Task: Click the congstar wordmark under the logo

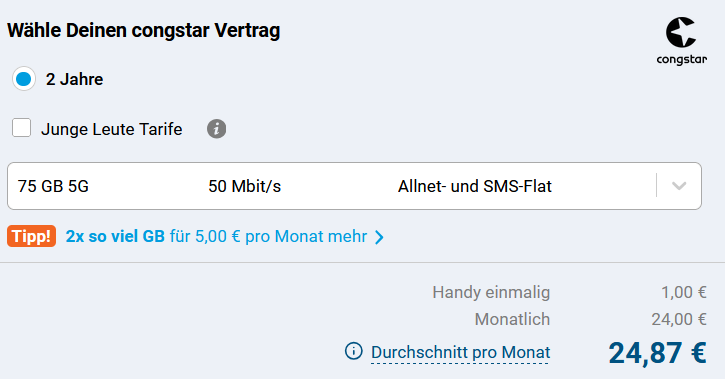Action: pyautogui.click(x=682, y=60)
